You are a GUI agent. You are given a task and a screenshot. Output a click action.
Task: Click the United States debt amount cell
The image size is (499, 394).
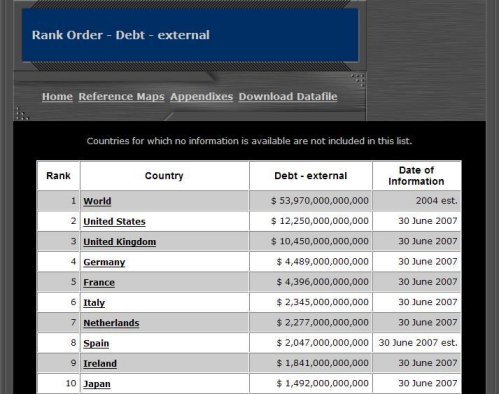pos(311,221)
